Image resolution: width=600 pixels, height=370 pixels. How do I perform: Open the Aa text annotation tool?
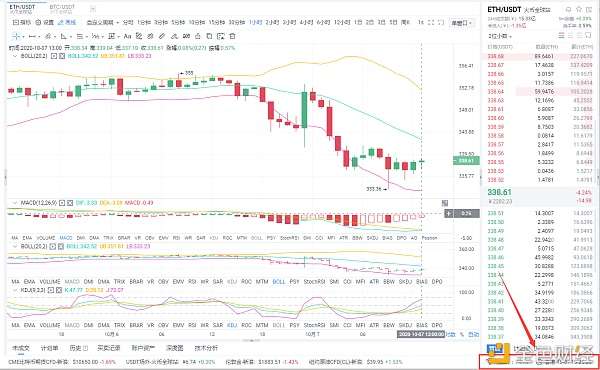(x=127, y=36)
